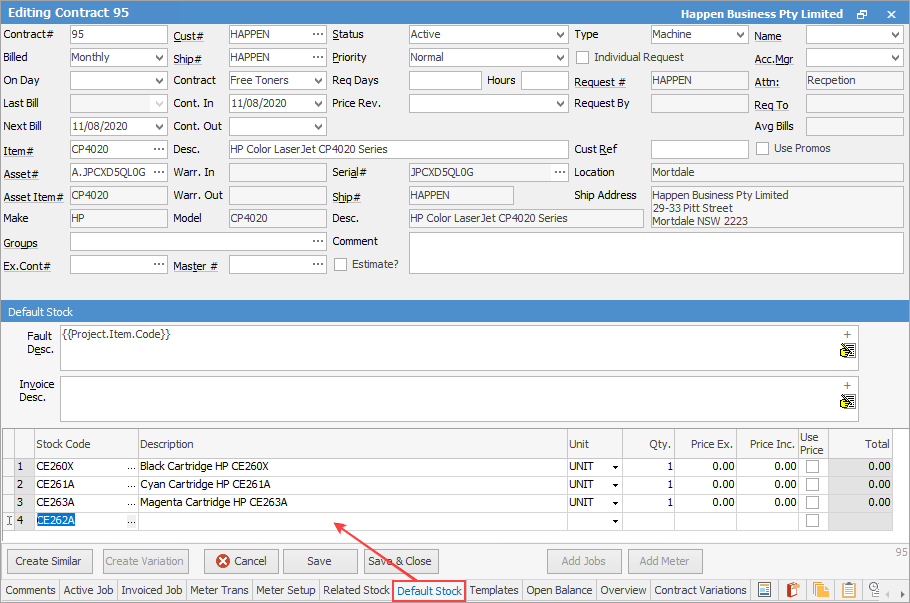The height and width of the screenshot is (603, 910).
Task: Open the red book icon tab
Action: [793, 590]
